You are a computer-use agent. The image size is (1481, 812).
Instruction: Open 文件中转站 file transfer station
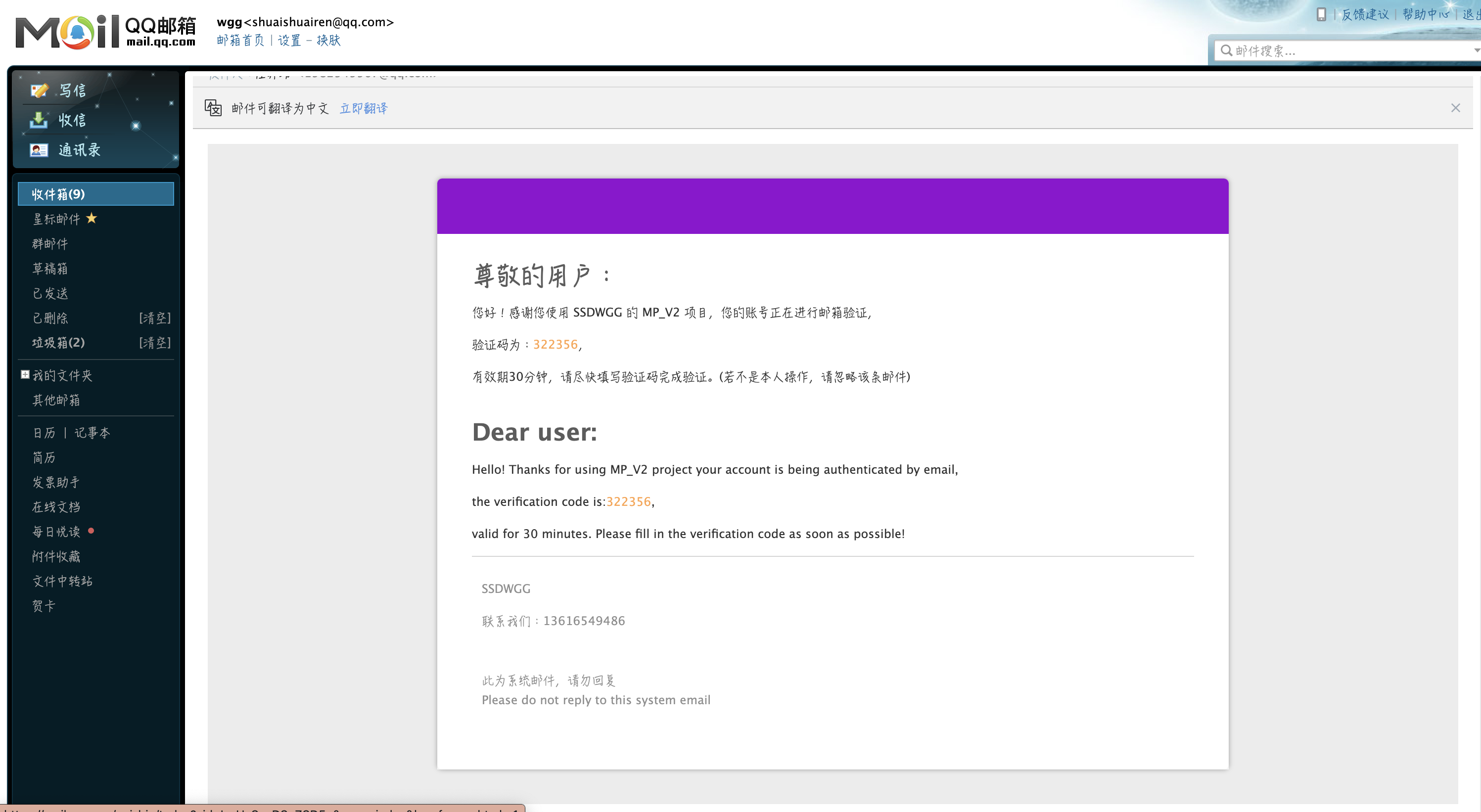(x=63, y=581)
